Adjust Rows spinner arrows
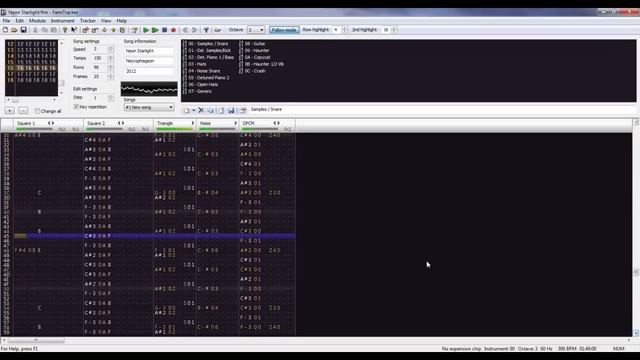This screenshot has width=640, height=360. point(110,67)
